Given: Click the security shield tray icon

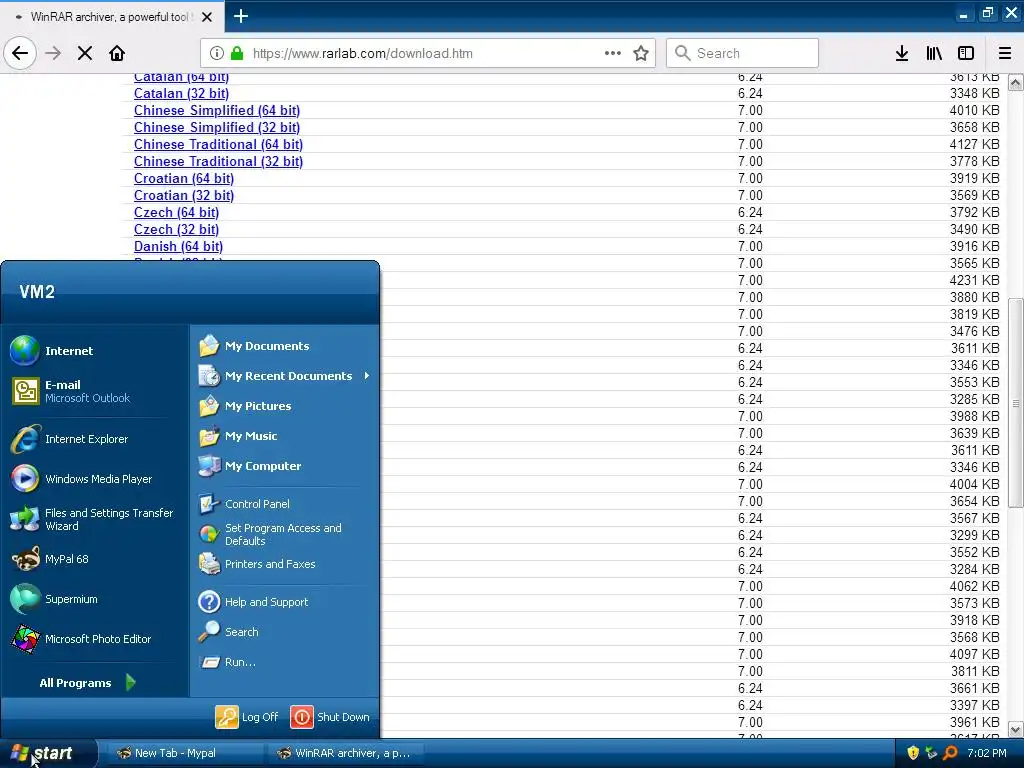Looking at the screenshot, I should [x=913, y=753].
